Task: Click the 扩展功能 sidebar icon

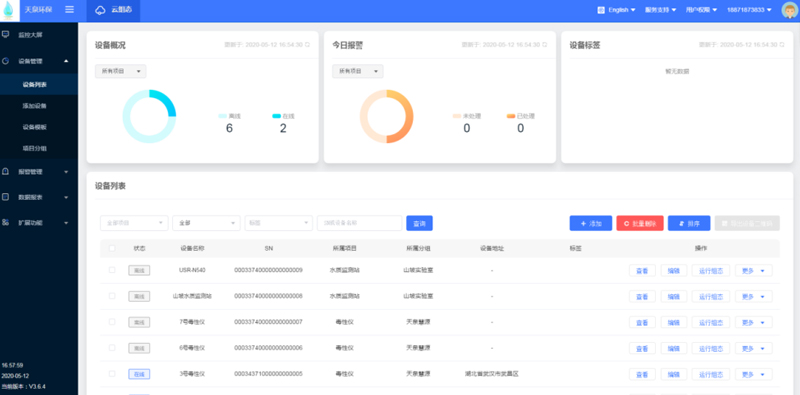Action: click(x=6, y=223)
